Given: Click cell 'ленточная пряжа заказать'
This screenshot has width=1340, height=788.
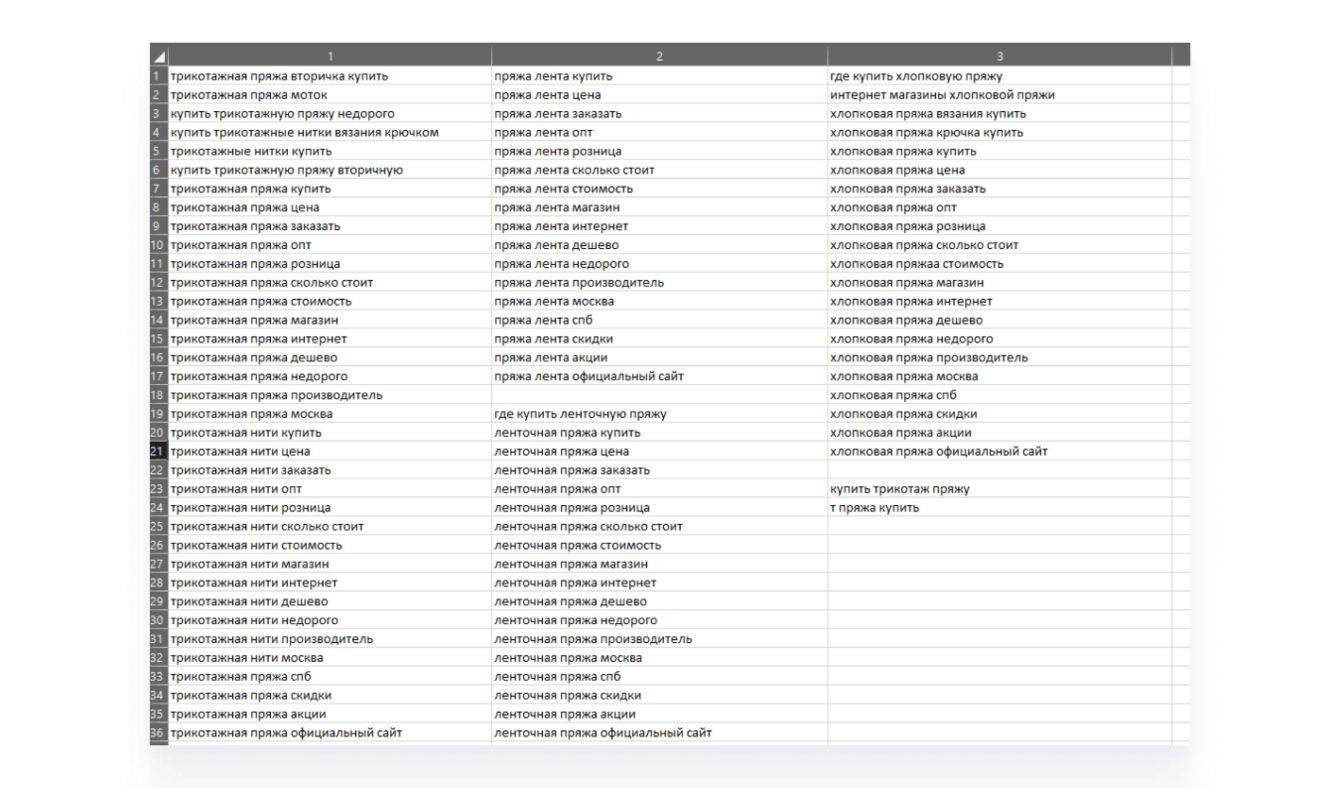Looking at the screenshot, I should click(659, 470).
